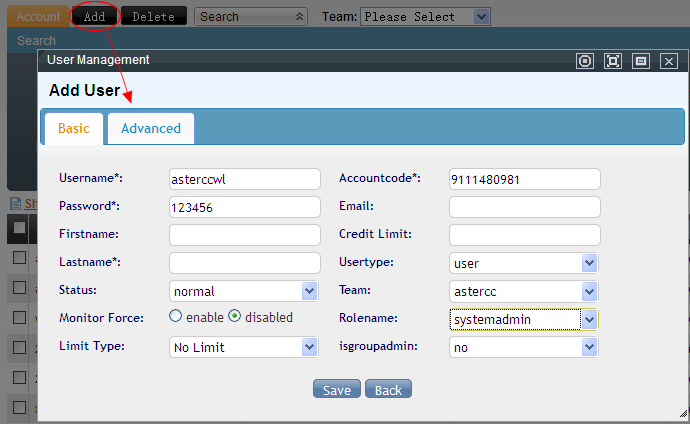Viewport: 690px width, 424px height.
Task: Expand the Search panel chevron icon
Action: (x=300, y=17)
